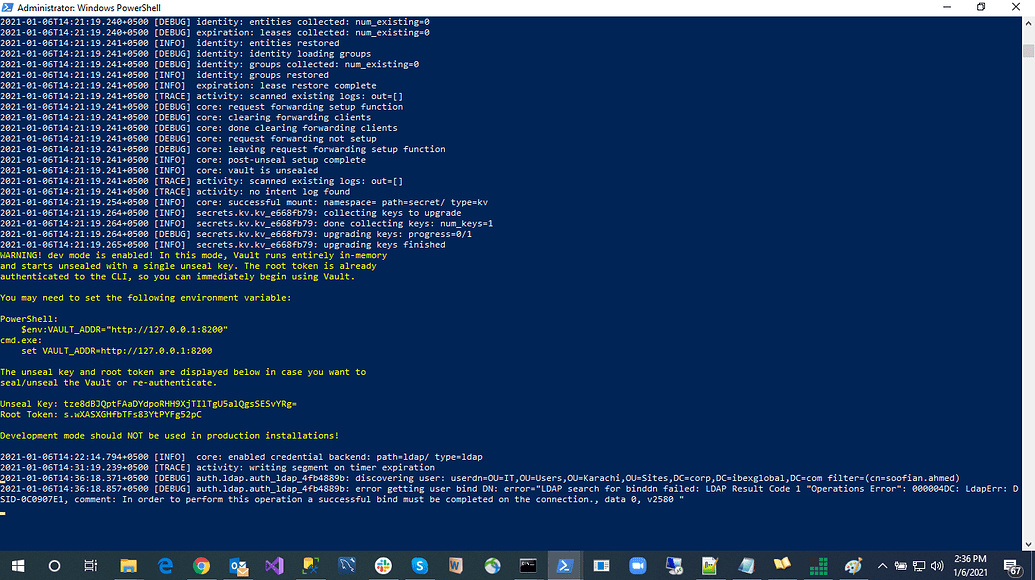Image resolution: width=1035 pixels, height=580 pixels.
Task: Click the vertical scrollbar thumb
Action: point(1028,50)
